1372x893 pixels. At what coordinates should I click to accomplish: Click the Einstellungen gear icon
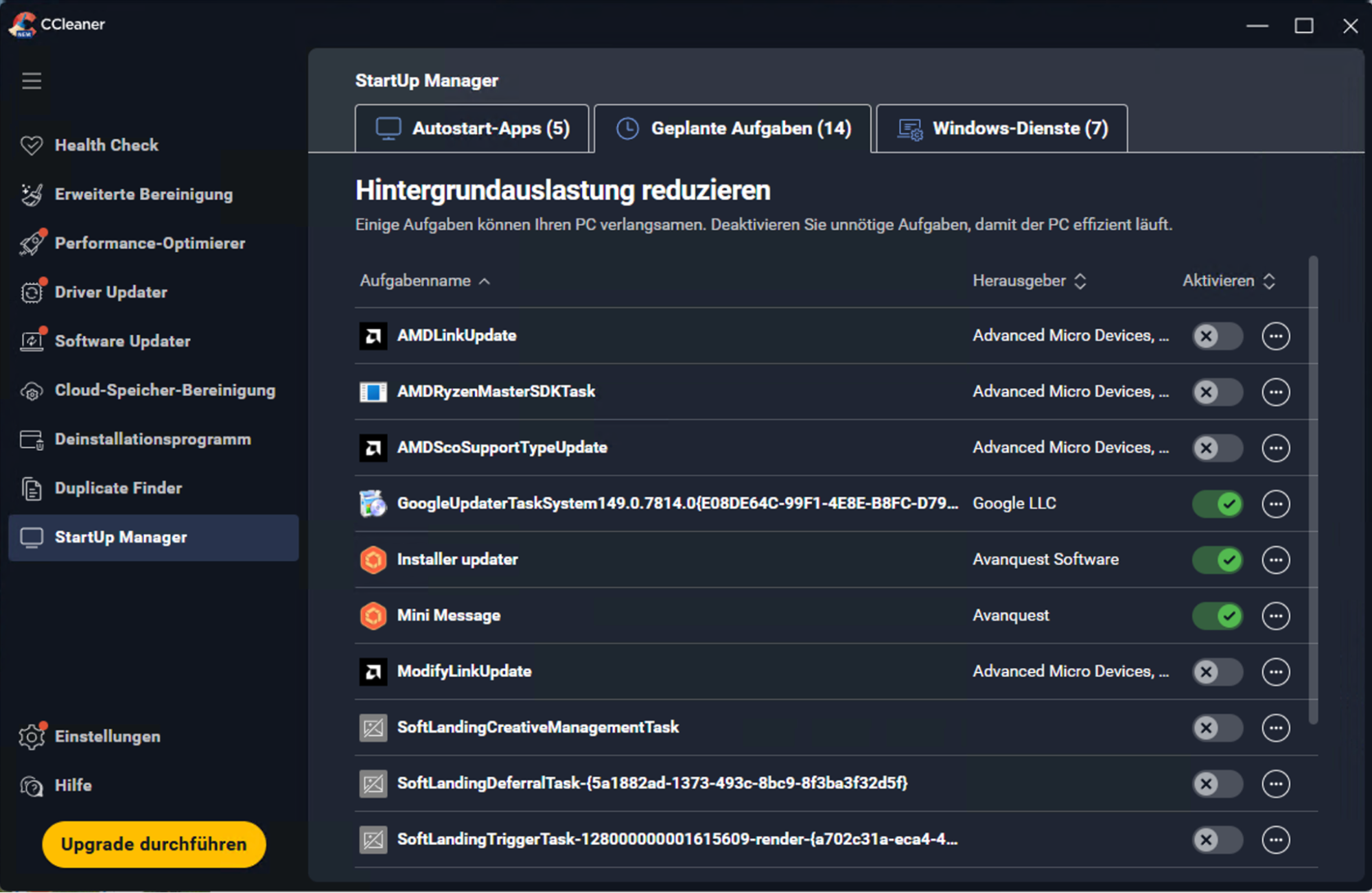coord(32,737)
